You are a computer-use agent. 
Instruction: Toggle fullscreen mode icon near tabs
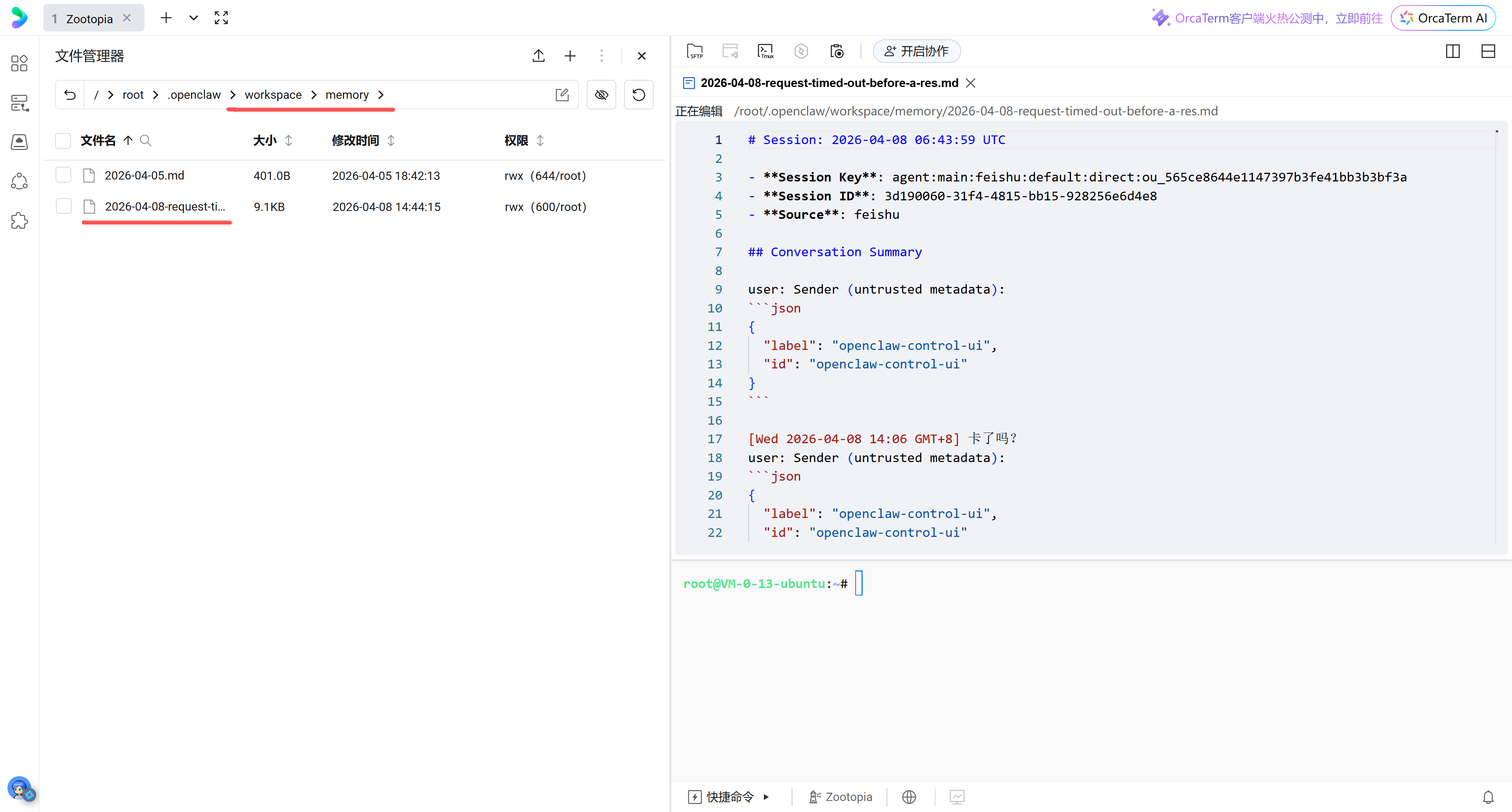coord(221,18)
